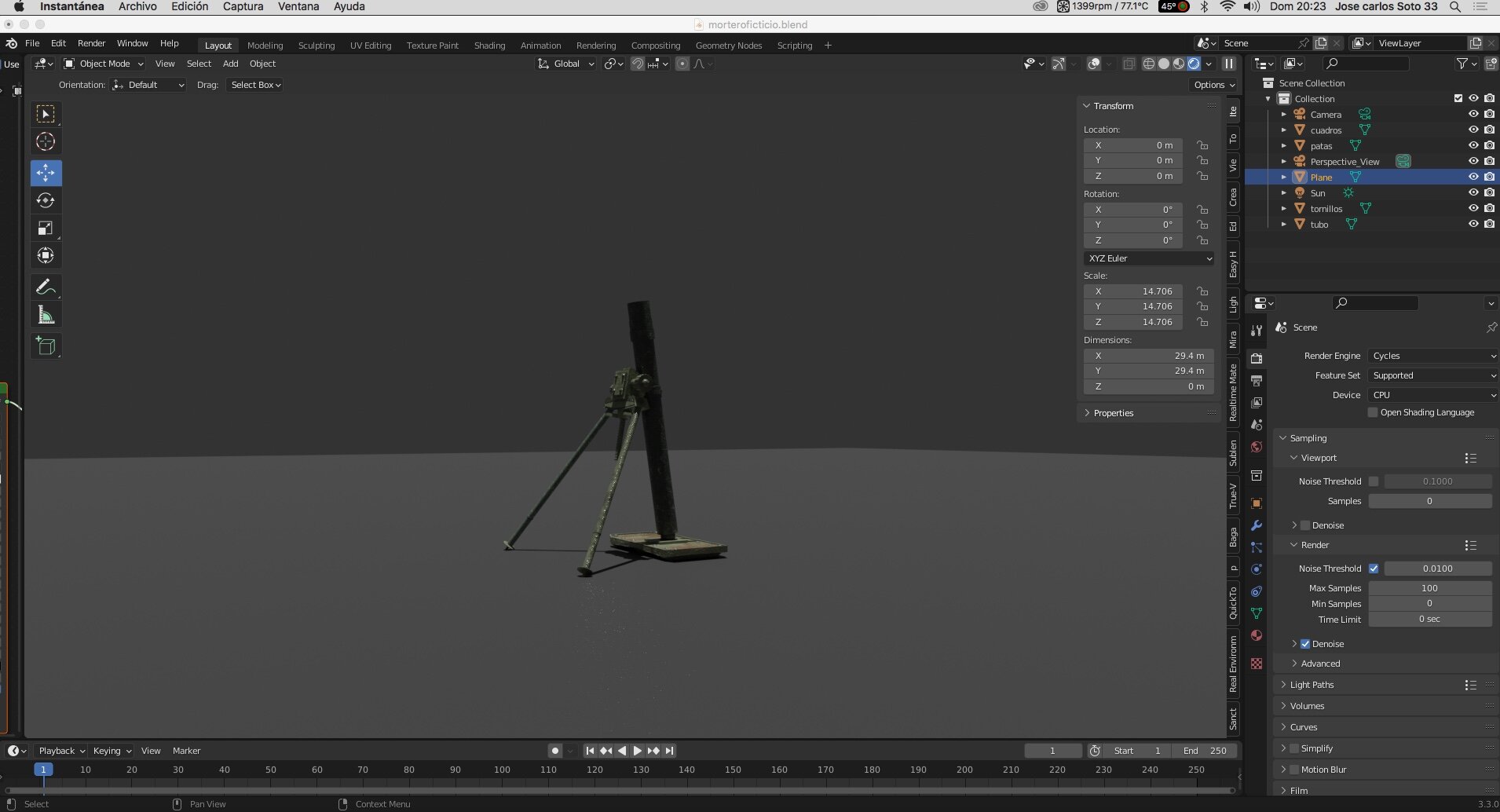Screen dimensions: 1500x812
Task: Toggle X-ray view in viewport header
Action: (1129, 64)
